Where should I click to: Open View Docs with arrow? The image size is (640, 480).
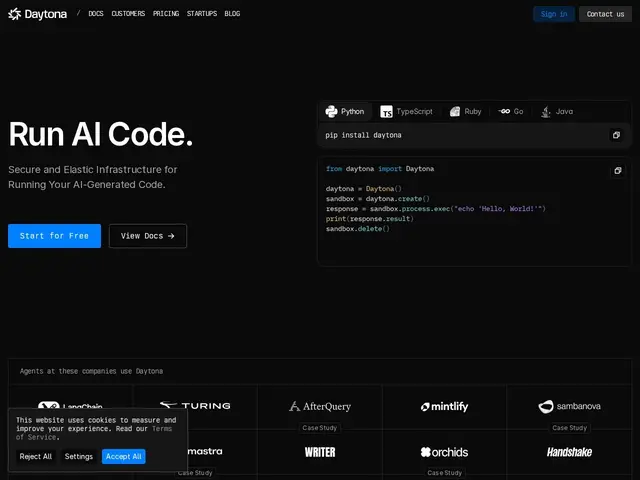click(x=148, y=236)
